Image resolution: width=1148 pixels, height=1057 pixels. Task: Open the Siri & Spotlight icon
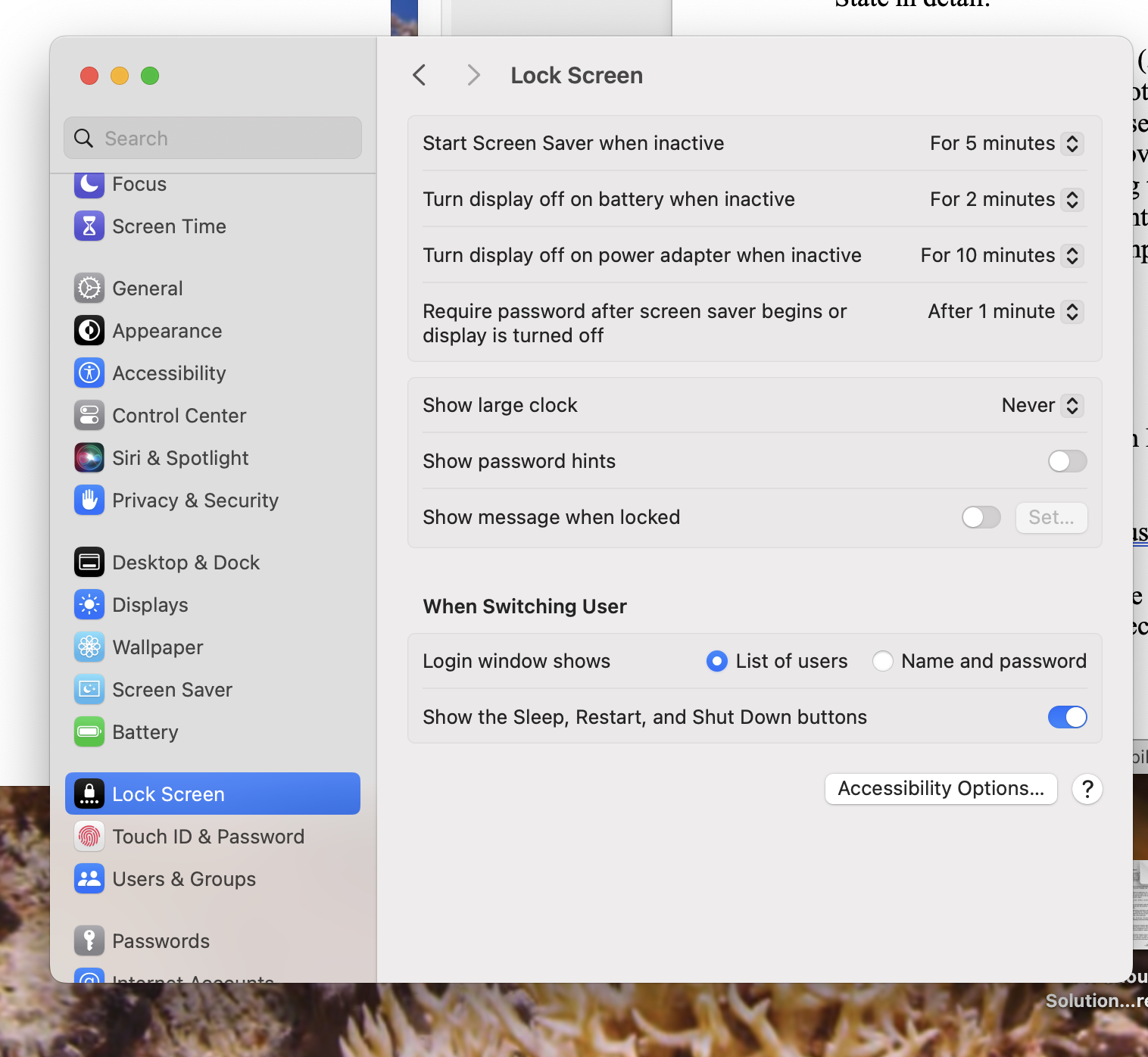pyautogui.click(x=89, y=457)
